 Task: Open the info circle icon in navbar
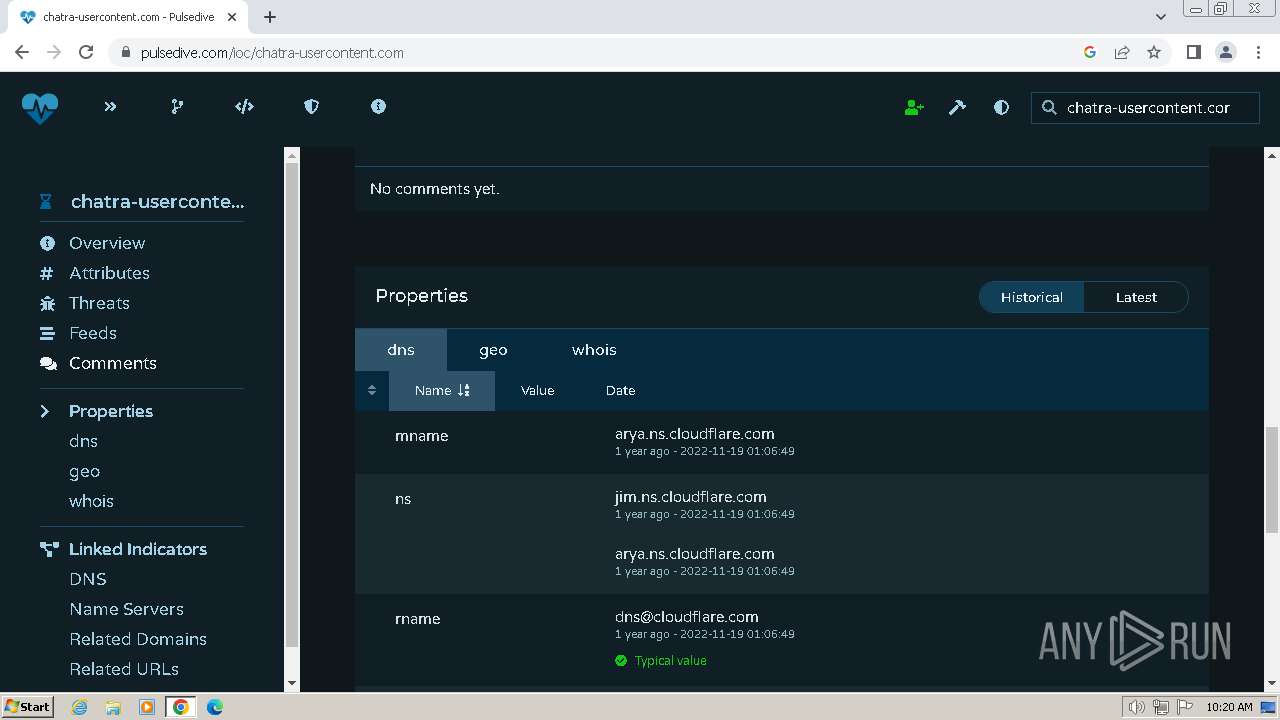tap(378, 106)
